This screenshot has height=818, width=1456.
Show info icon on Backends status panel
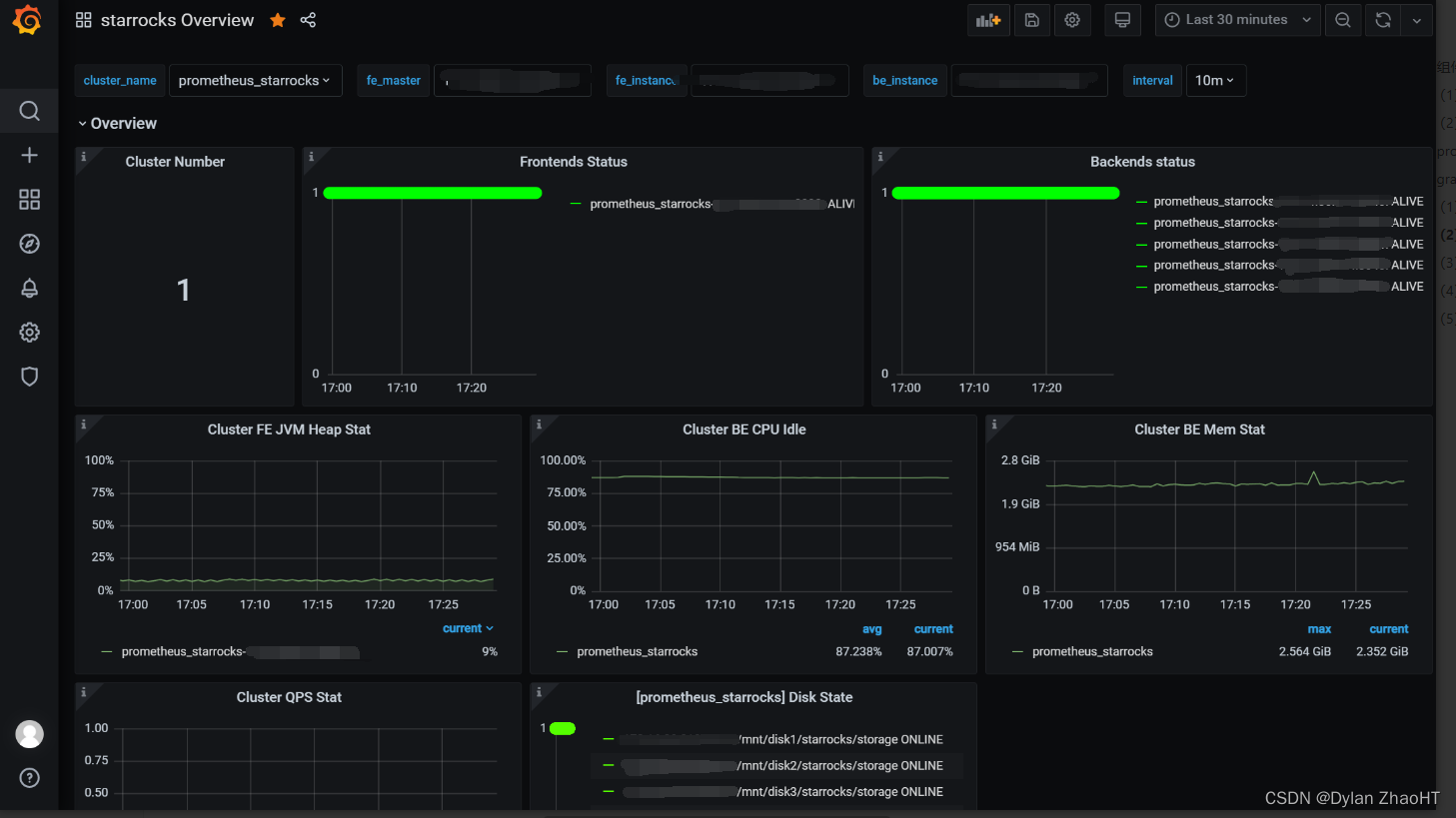[x=879, y=157]
